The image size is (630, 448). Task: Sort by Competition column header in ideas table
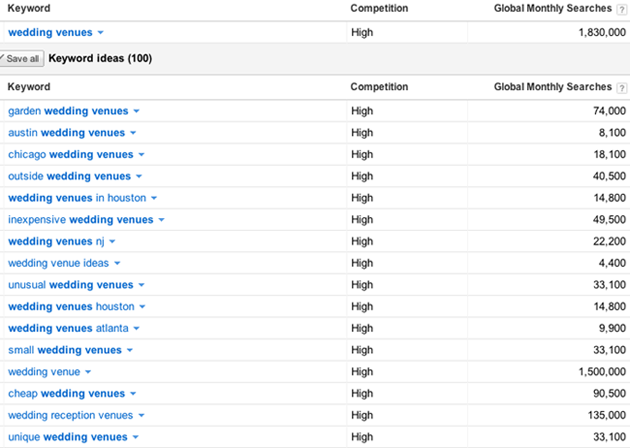pyautogui.click(x=379, y=87)
